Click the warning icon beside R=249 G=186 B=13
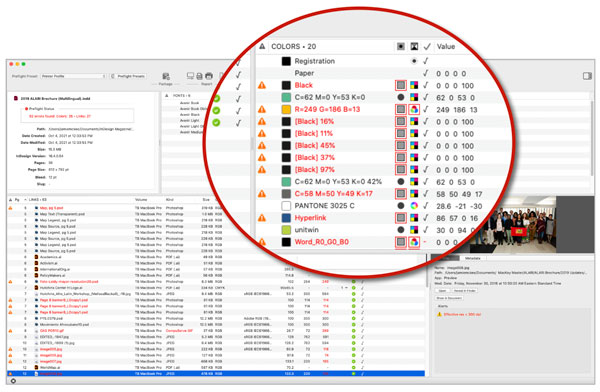600x392 pixels. [262, 109]
